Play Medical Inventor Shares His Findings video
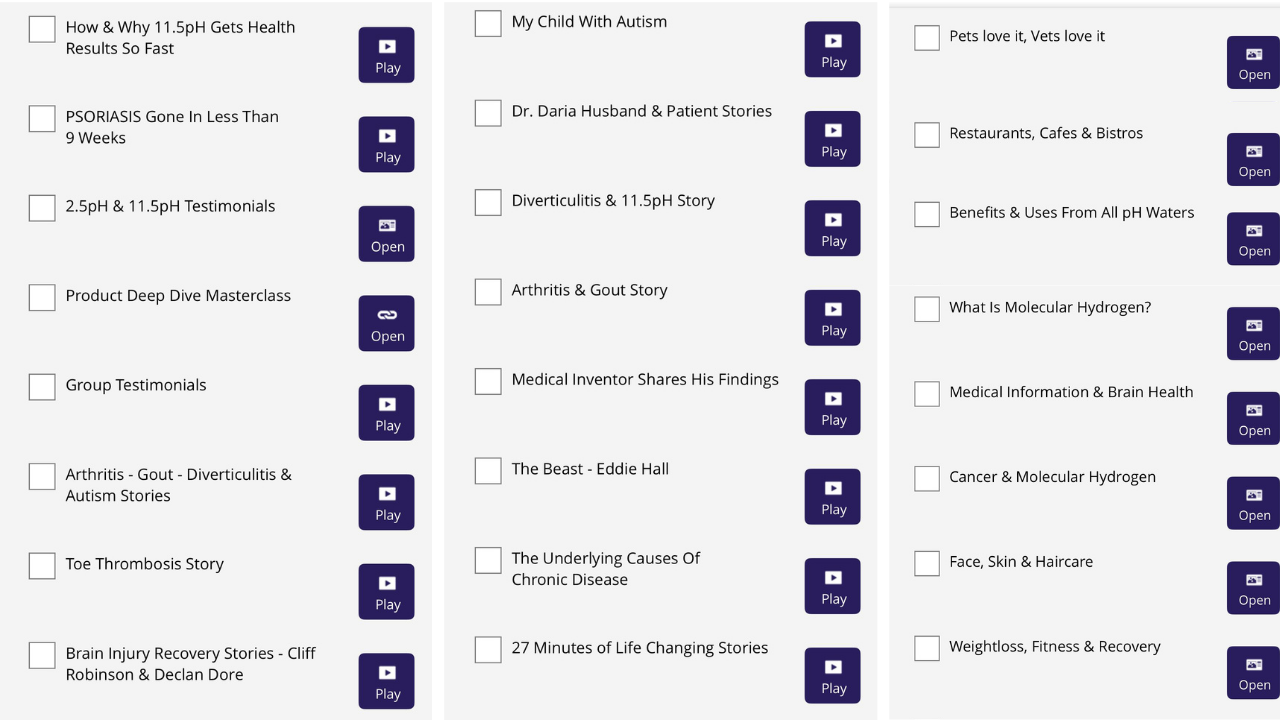The width and height of the screenshot is (1280, 720). click(833, 408)
